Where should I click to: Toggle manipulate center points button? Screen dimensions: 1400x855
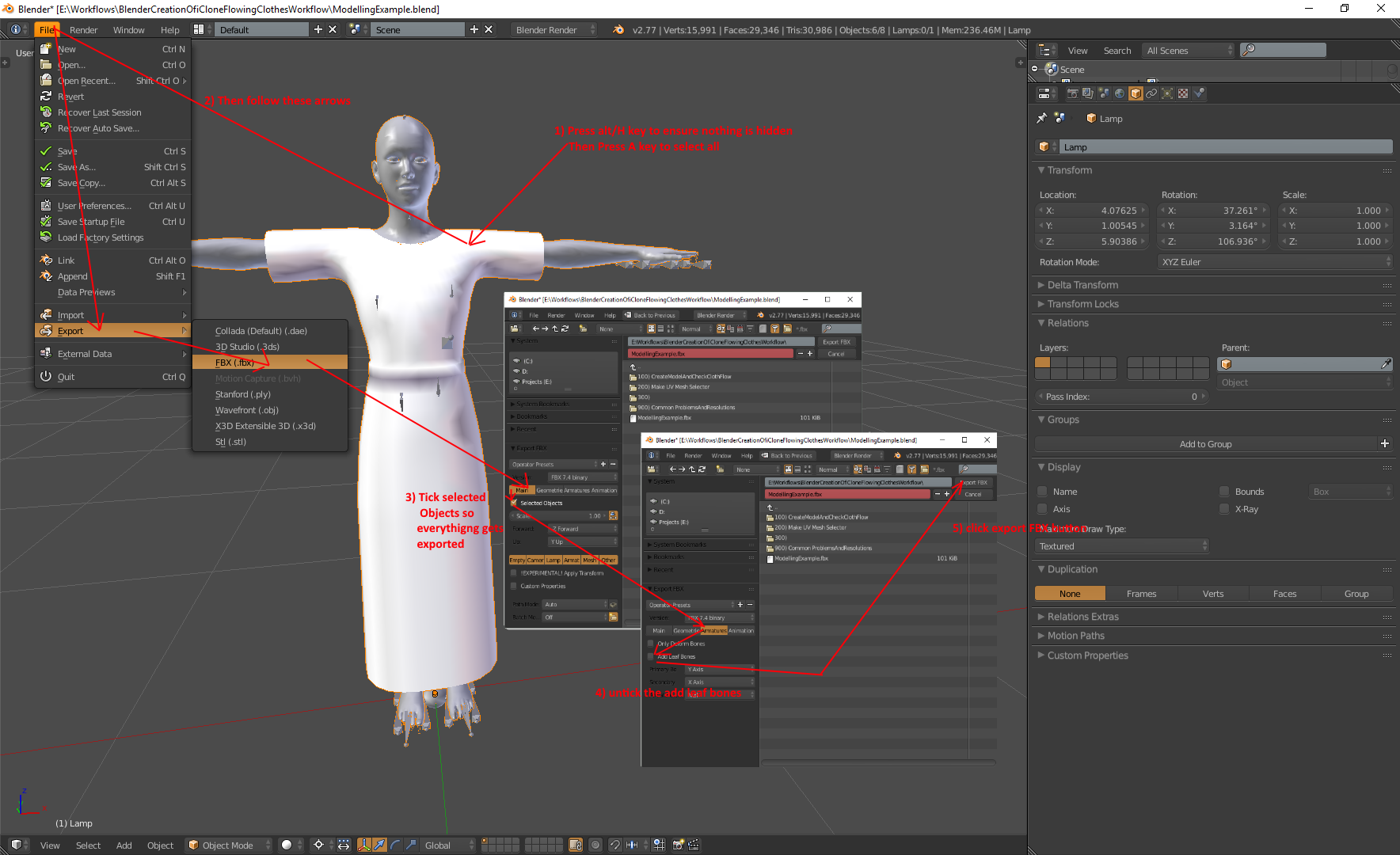coord(344,845)
